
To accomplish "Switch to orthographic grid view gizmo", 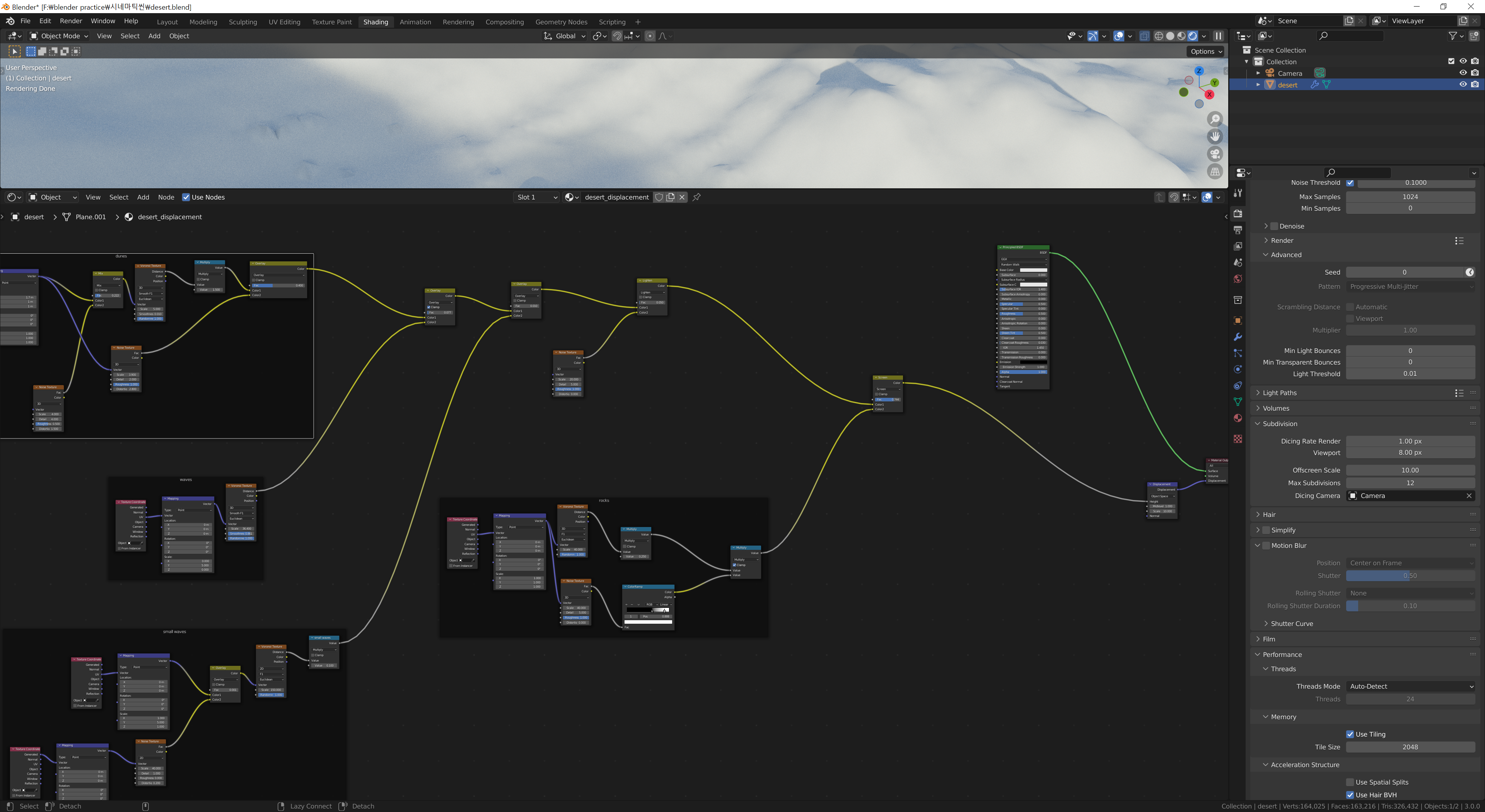I will pyautogui.click(x=1215, y=172).
